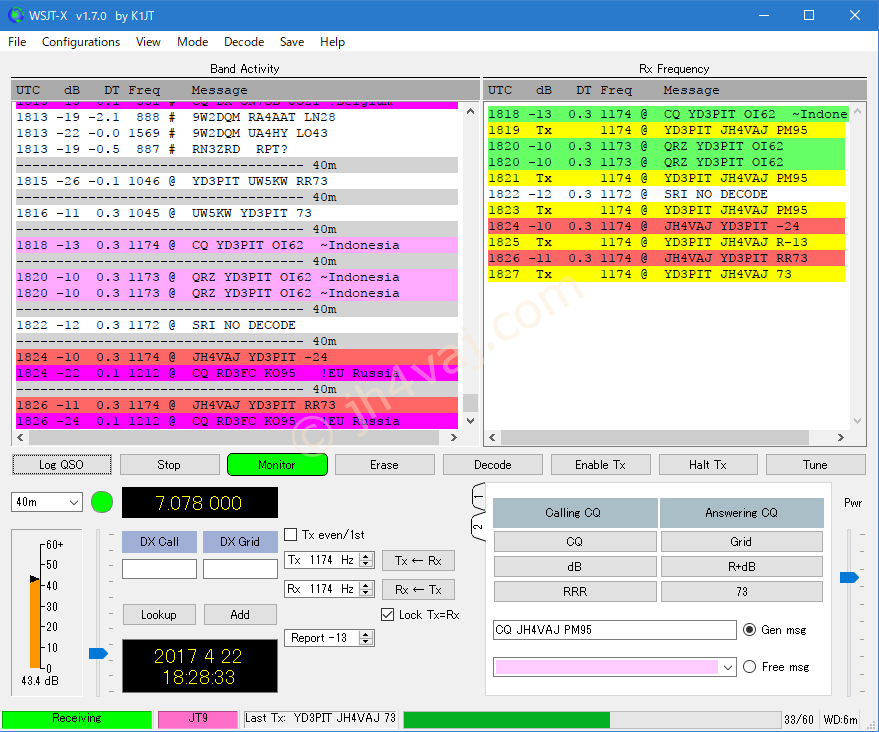This screenshot has width=879, height=732.
Task: Click the 73 message button
Action: tap(742, 591)
